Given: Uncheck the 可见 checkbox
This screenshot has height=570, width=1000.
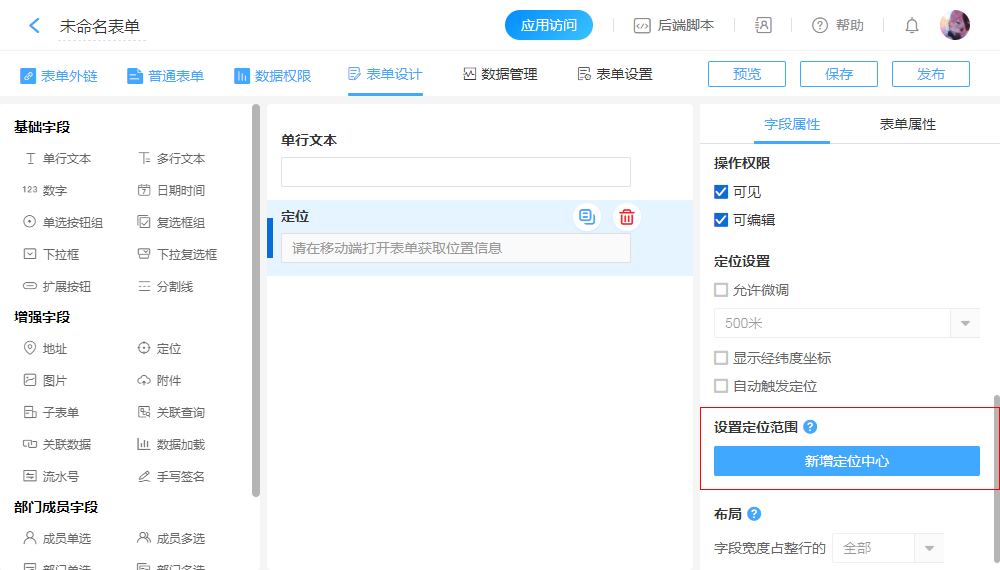Looking at the screenshot, I should pyautogui.click(x=721, y=192).
